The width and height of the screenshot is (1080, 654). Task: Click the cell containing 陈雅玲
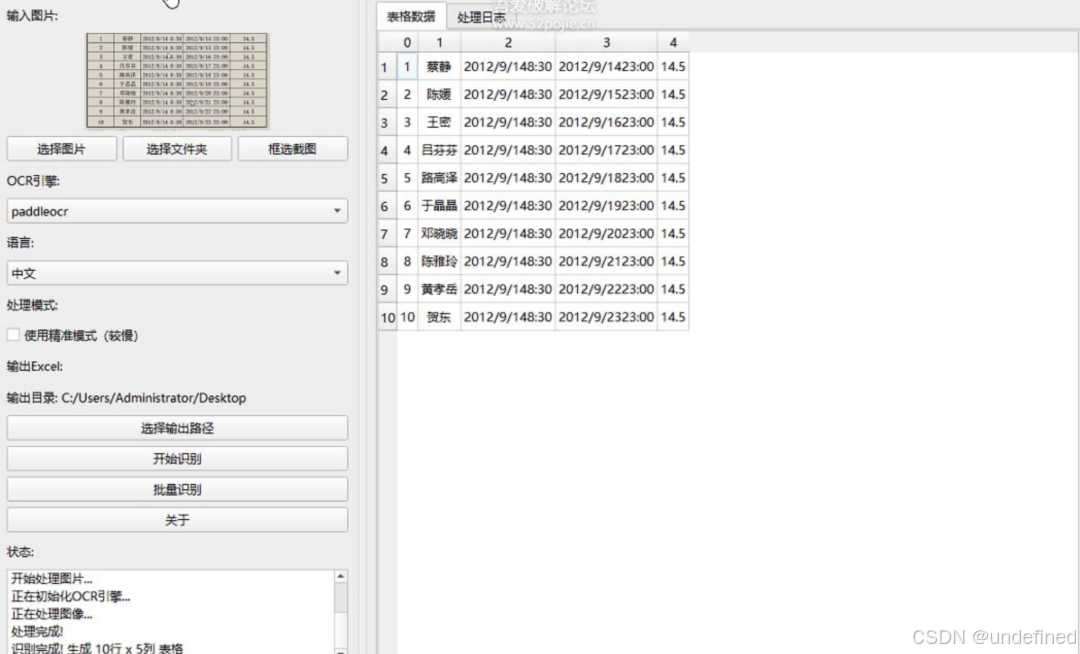pyautogui.click(x=439, y=262)
